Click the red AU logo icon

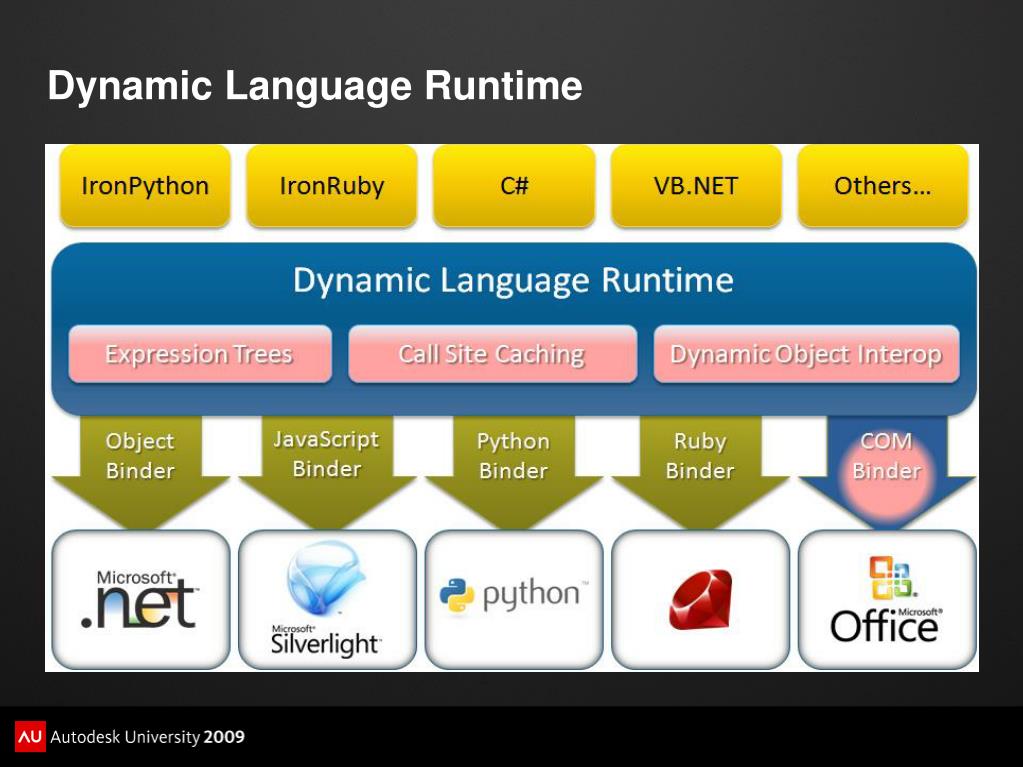[x=30, y=736]
